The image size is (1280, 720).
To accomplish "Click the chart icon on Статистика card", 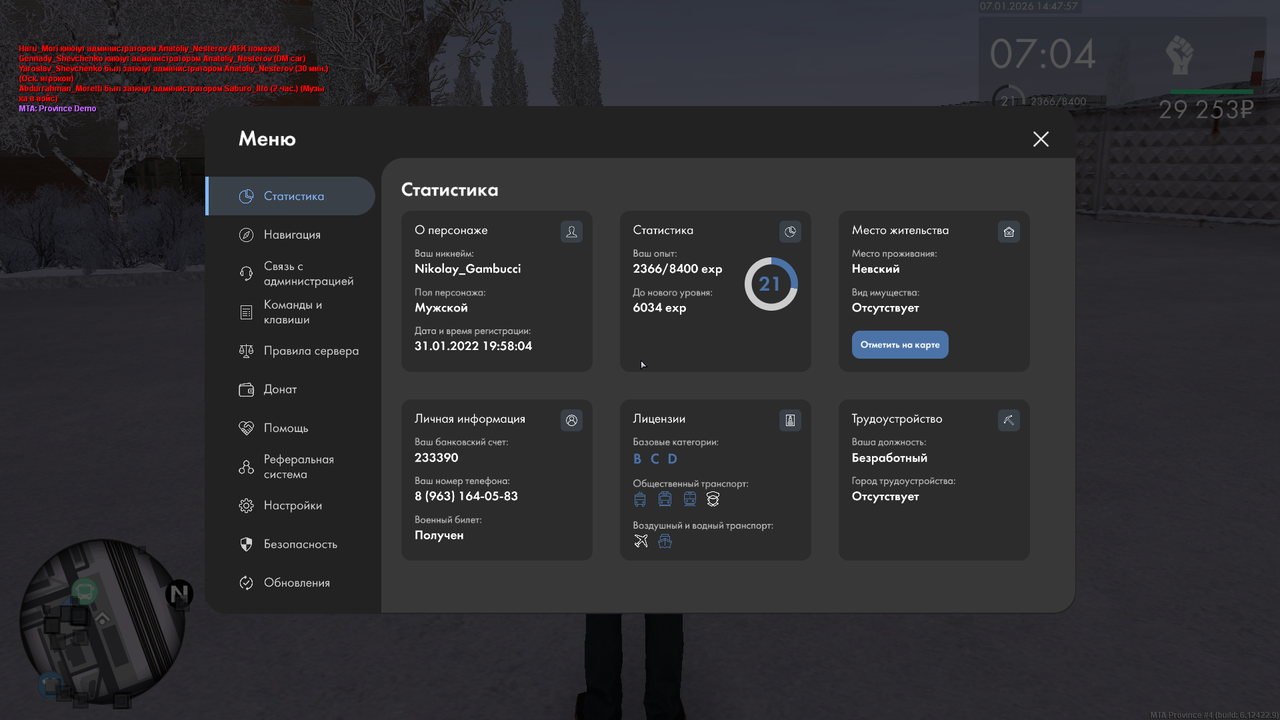I will [x=790, y=232].
